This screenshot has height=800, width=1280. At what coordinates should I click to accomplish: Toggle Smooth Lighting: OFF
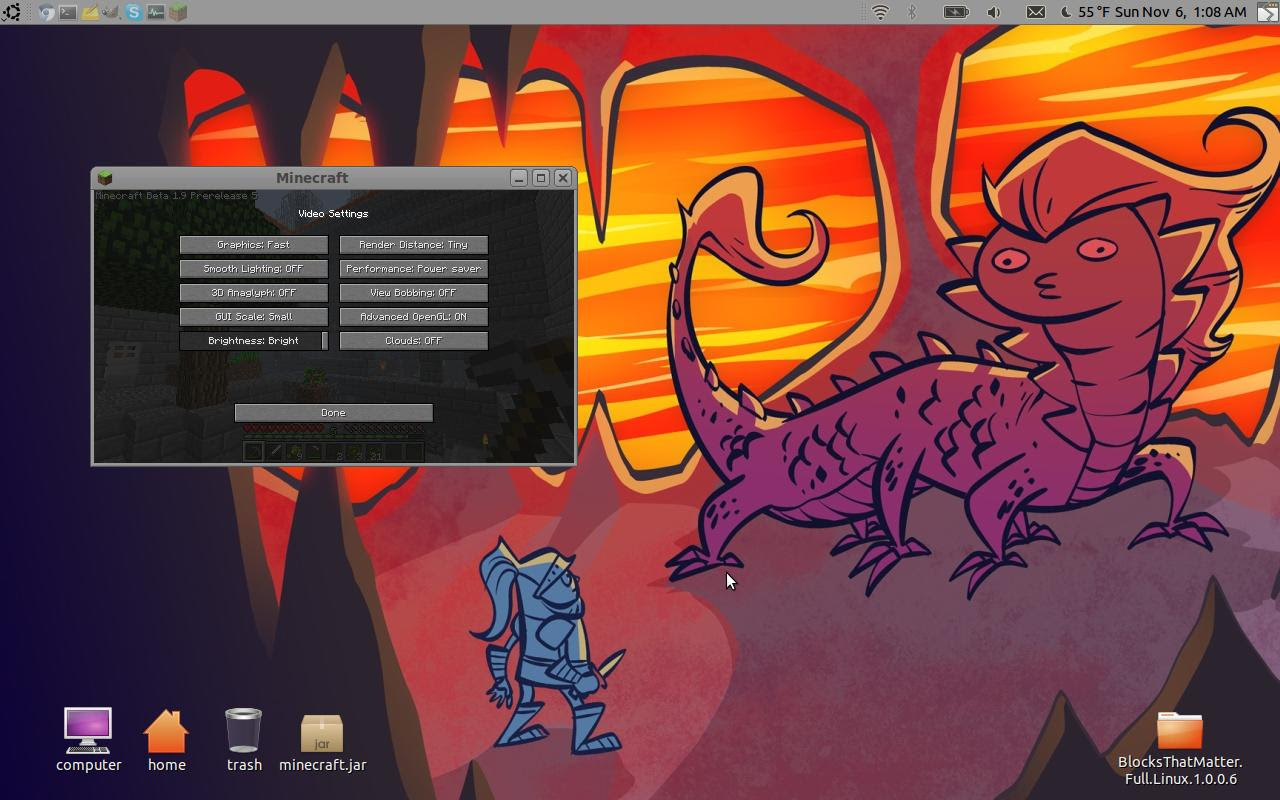point(254,269)
